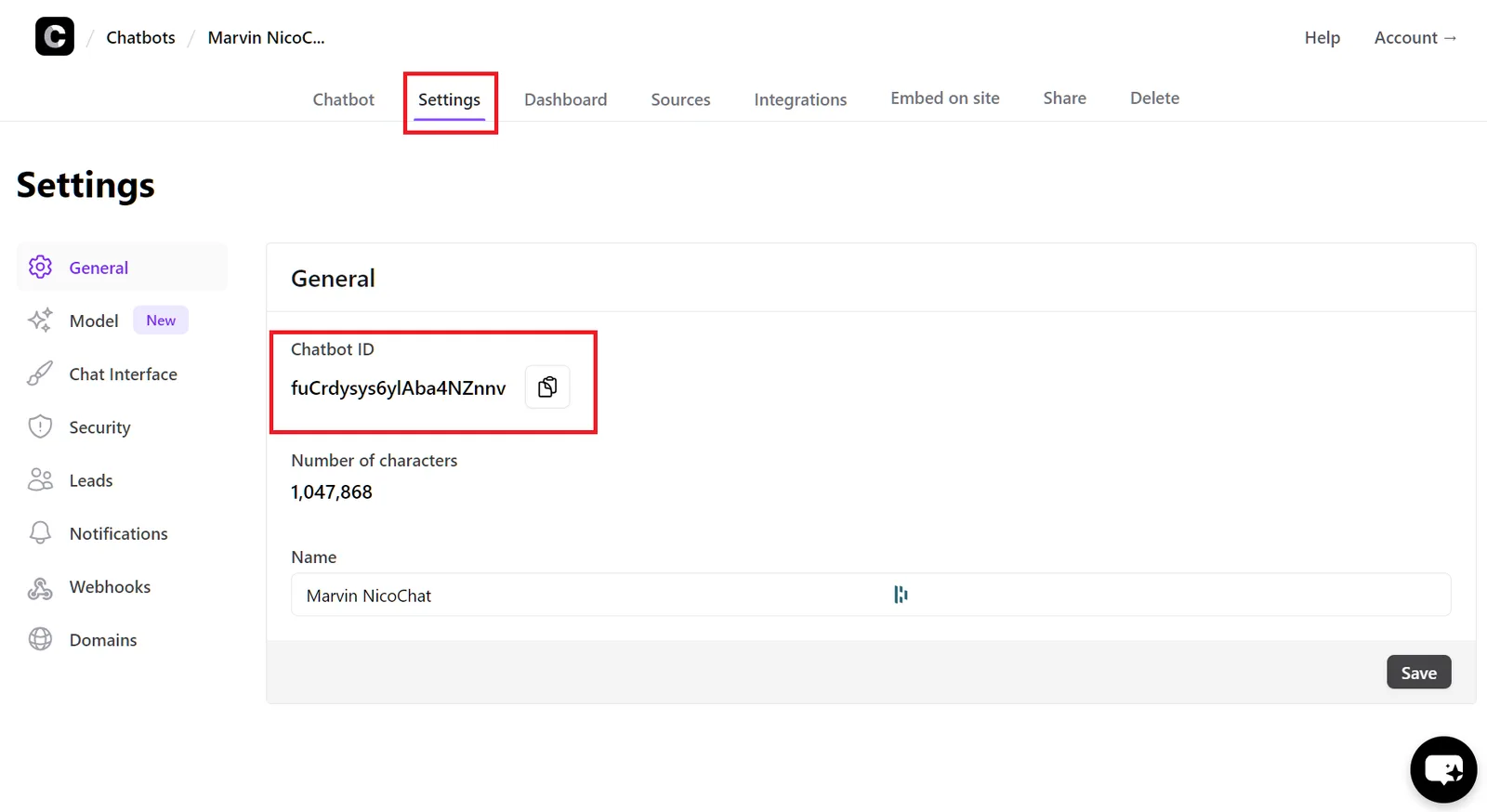Click the character count 1,047,868
The image size is (1487, 812).
coord(331,492)
